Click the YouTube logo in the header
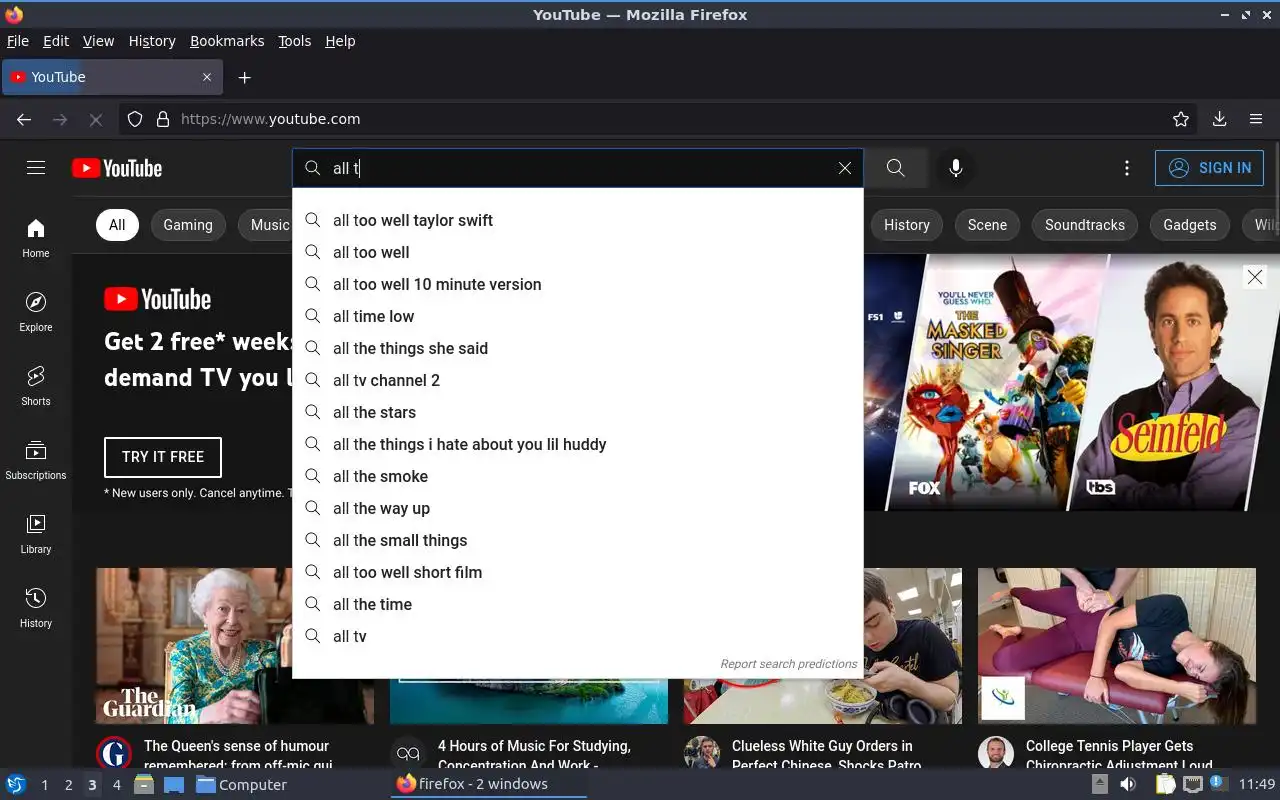This screenshot has width=1280, height=800. click(117, 168)
